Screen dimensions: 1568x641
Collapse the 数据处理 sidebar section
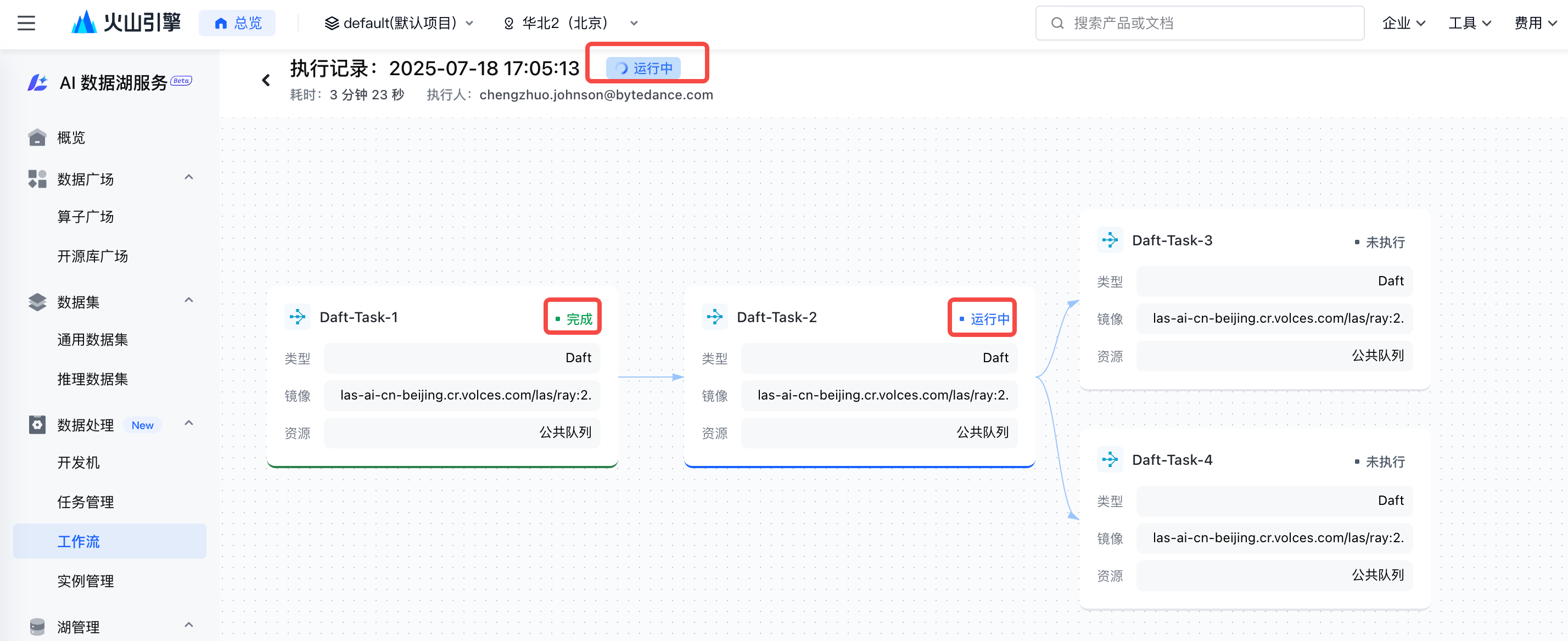(x=189, y=424)
